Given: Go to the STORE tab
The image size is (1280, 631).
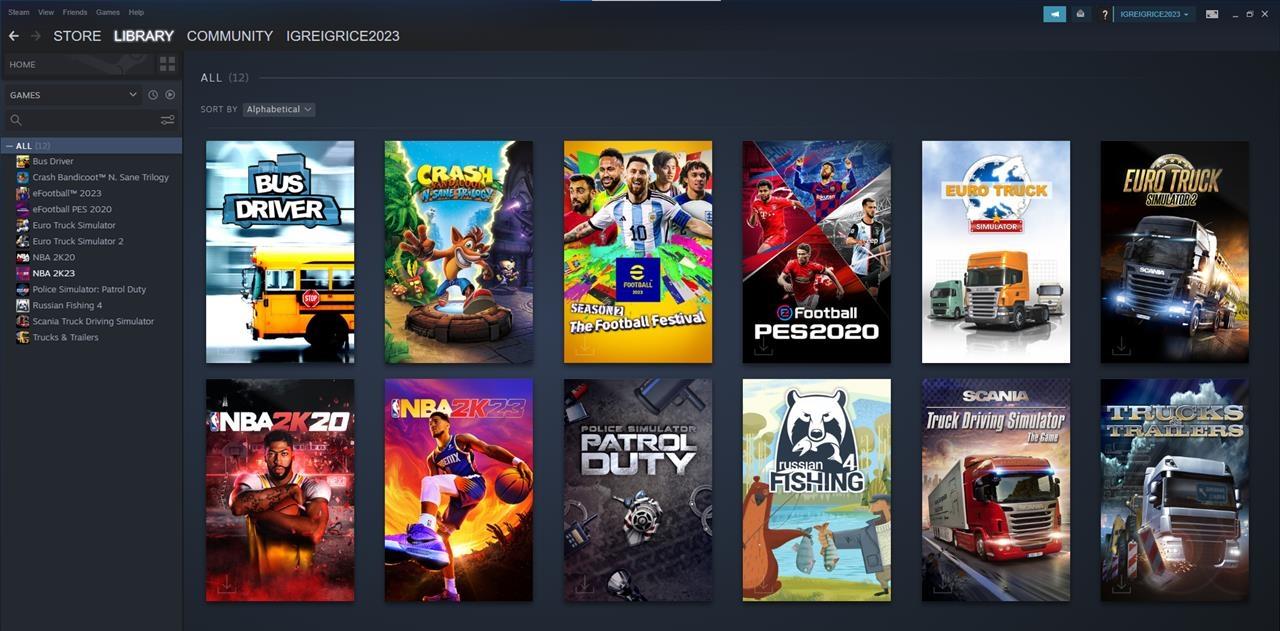Looking at the screenshot, I should [x=77, y=36].
